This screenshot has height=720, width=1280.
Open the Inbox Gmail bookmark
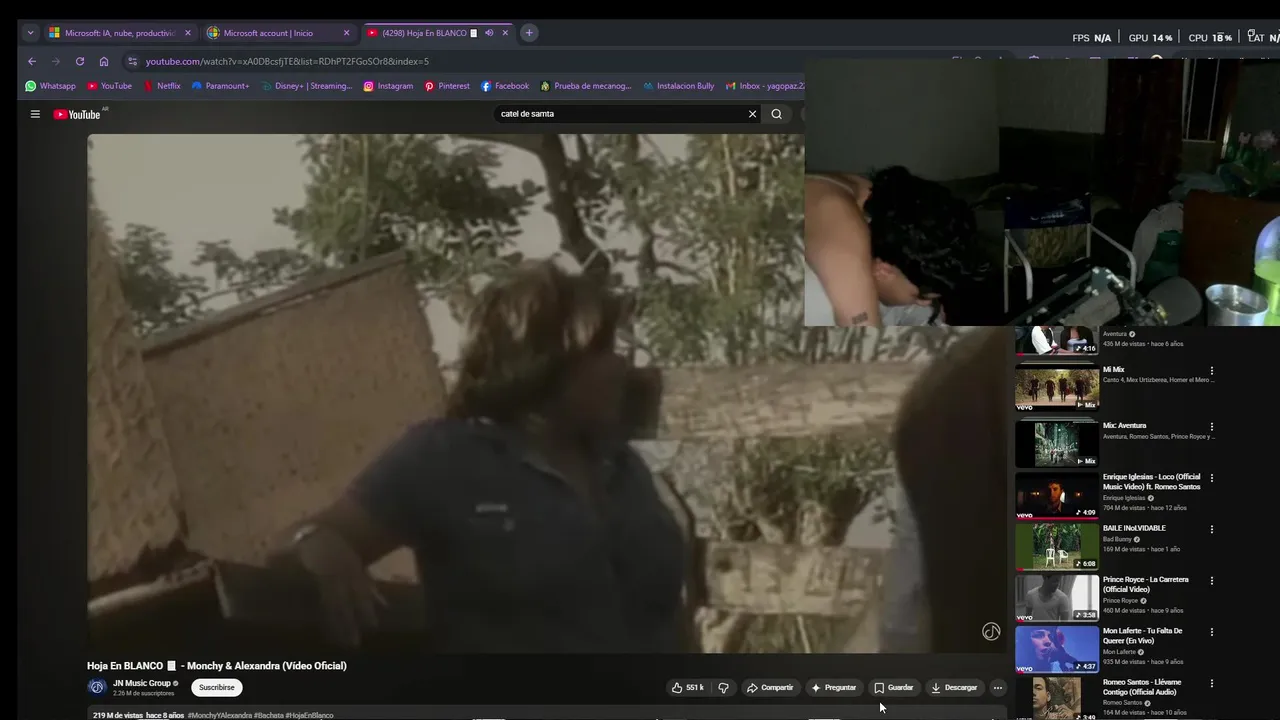(765, 86)
